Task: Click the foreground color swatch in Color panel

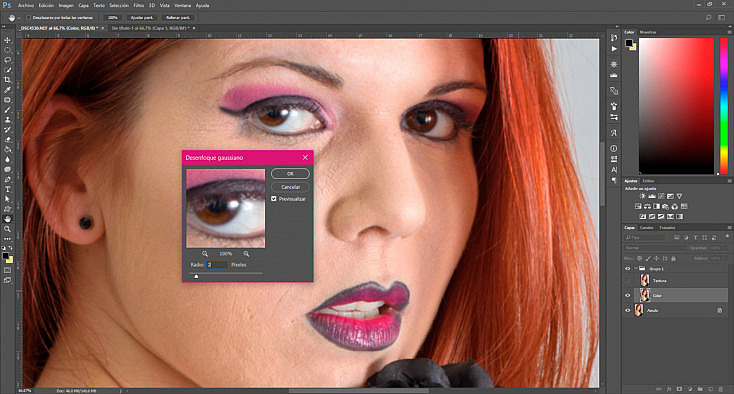Action: tap(629, 43)
